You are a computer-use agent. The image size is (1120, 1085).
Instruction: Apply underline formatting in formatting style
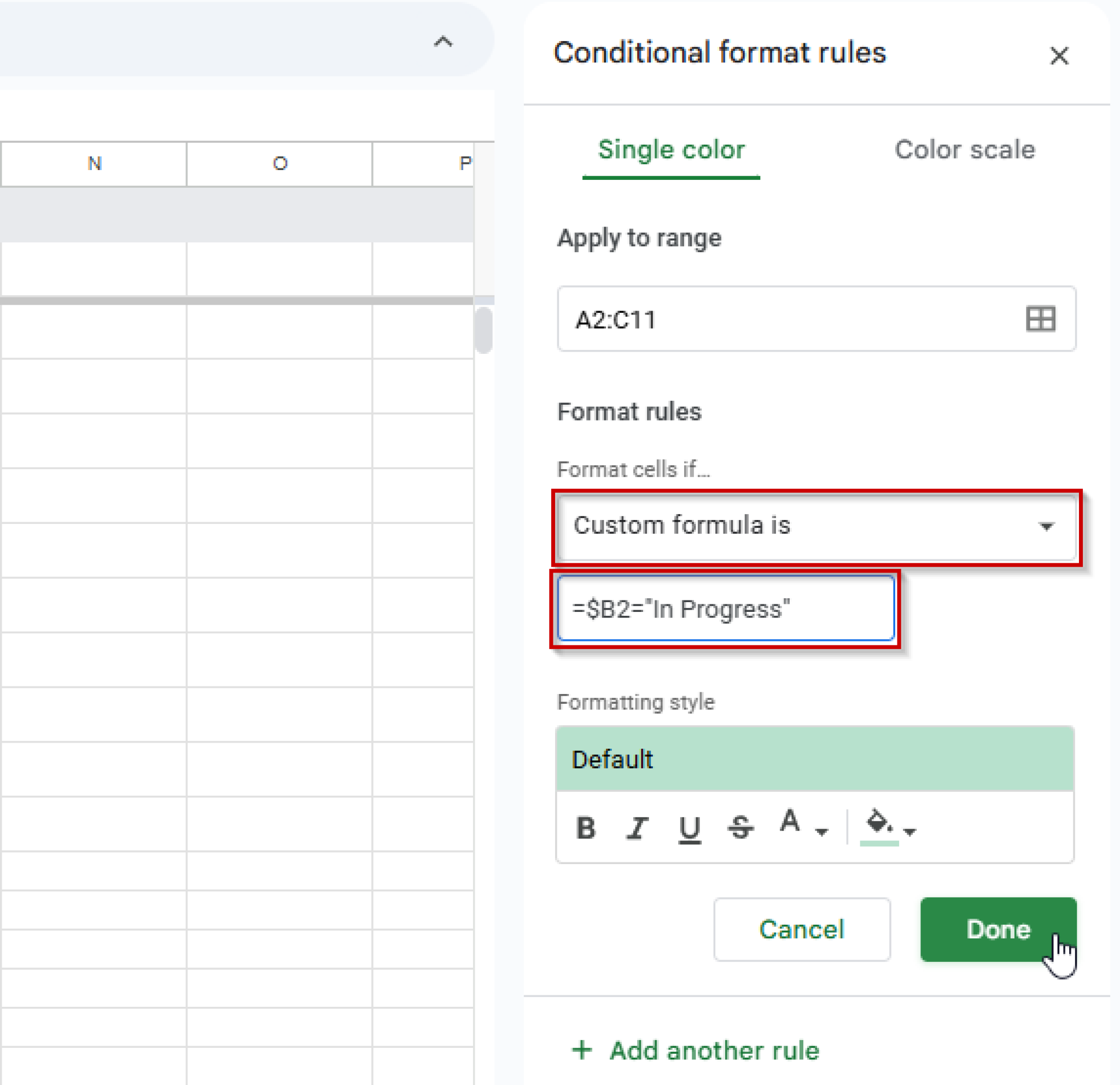point(690,829)
